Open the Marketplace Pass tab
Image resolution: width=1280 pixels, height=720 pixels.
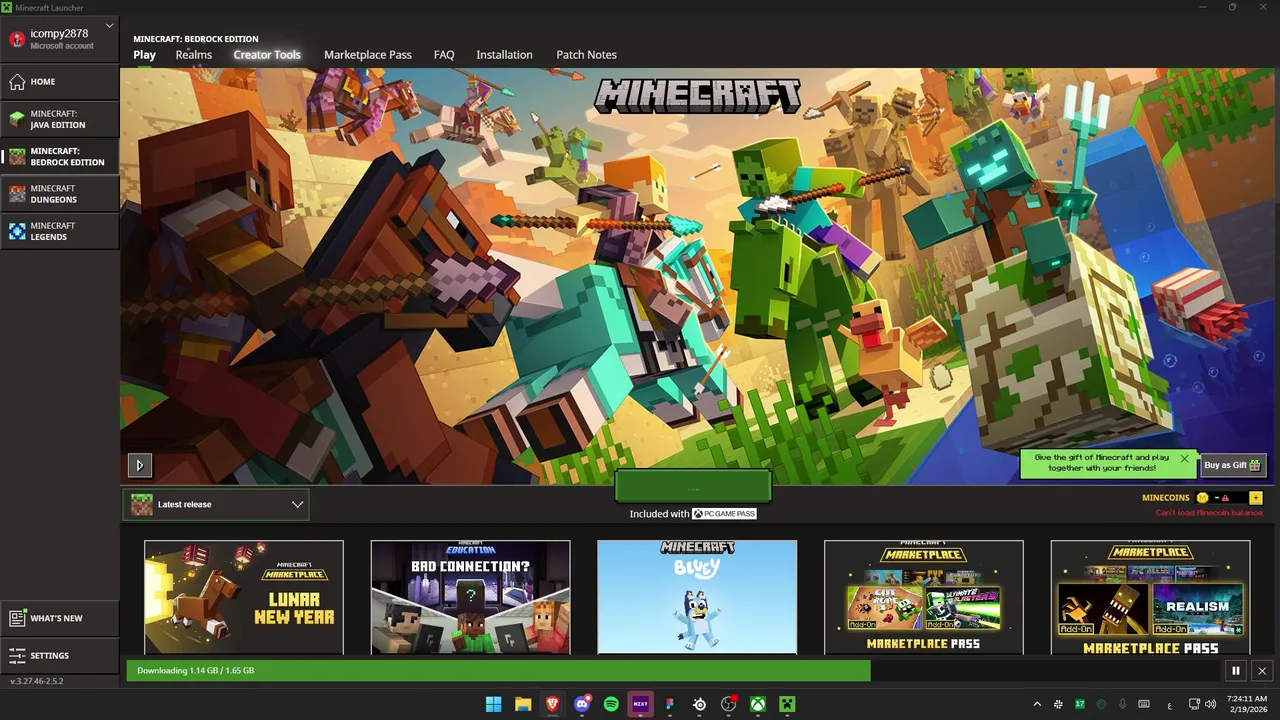click(368, 55)
